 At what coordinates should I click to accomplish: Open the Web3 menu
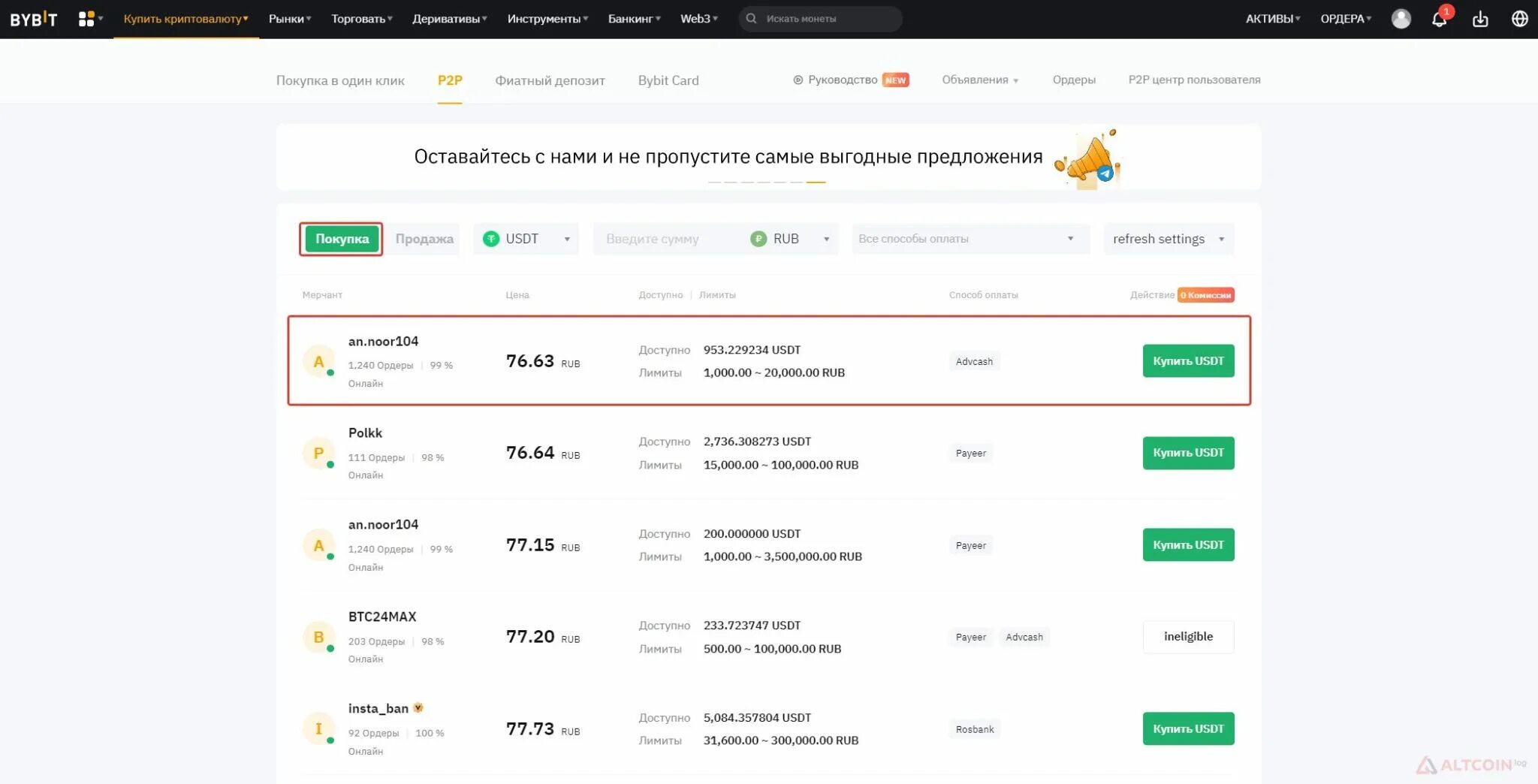tap(699, 19)
